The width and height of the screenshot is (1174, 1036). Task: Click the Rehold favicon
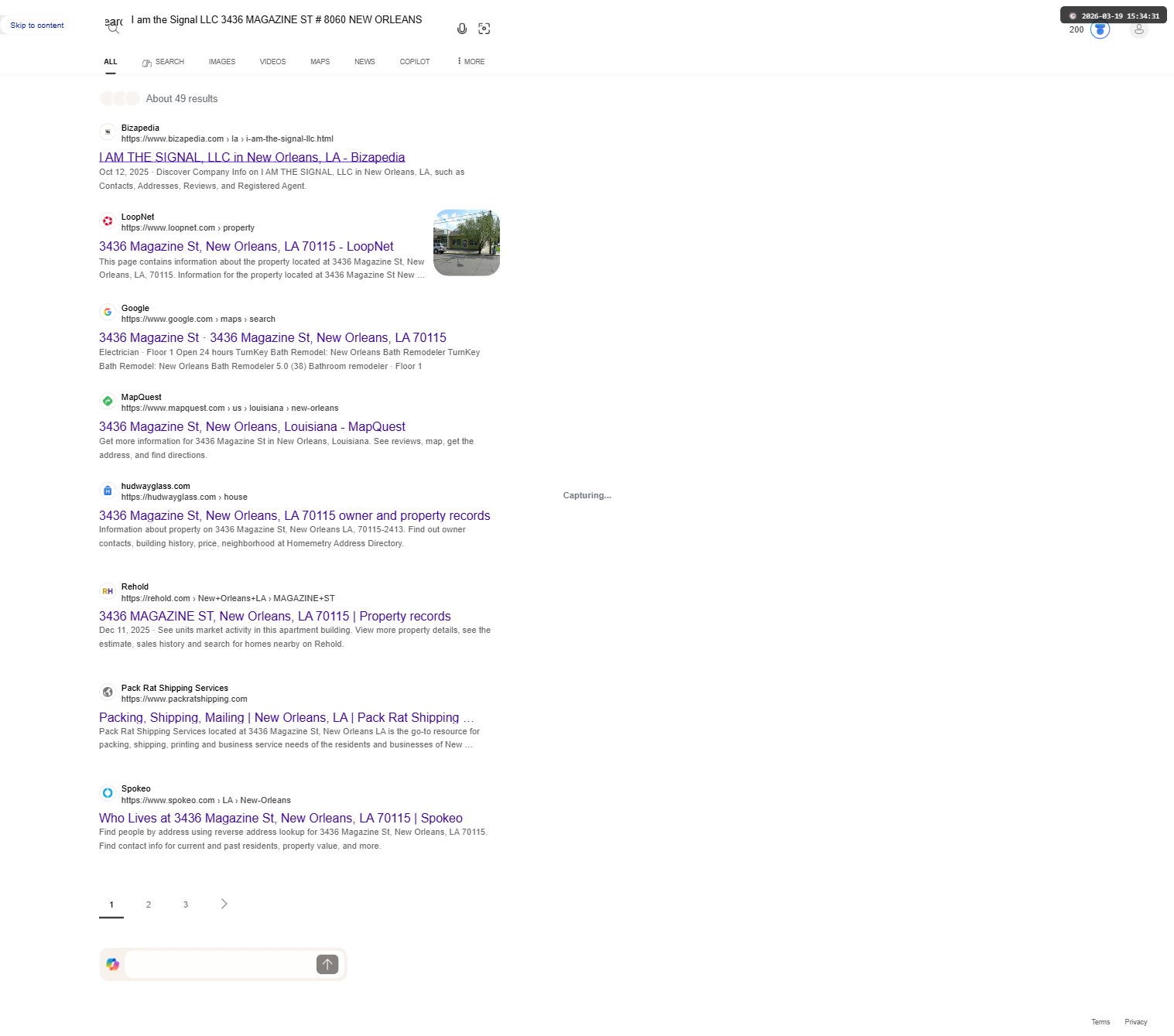pyautogui.click(x=108, y=591)
